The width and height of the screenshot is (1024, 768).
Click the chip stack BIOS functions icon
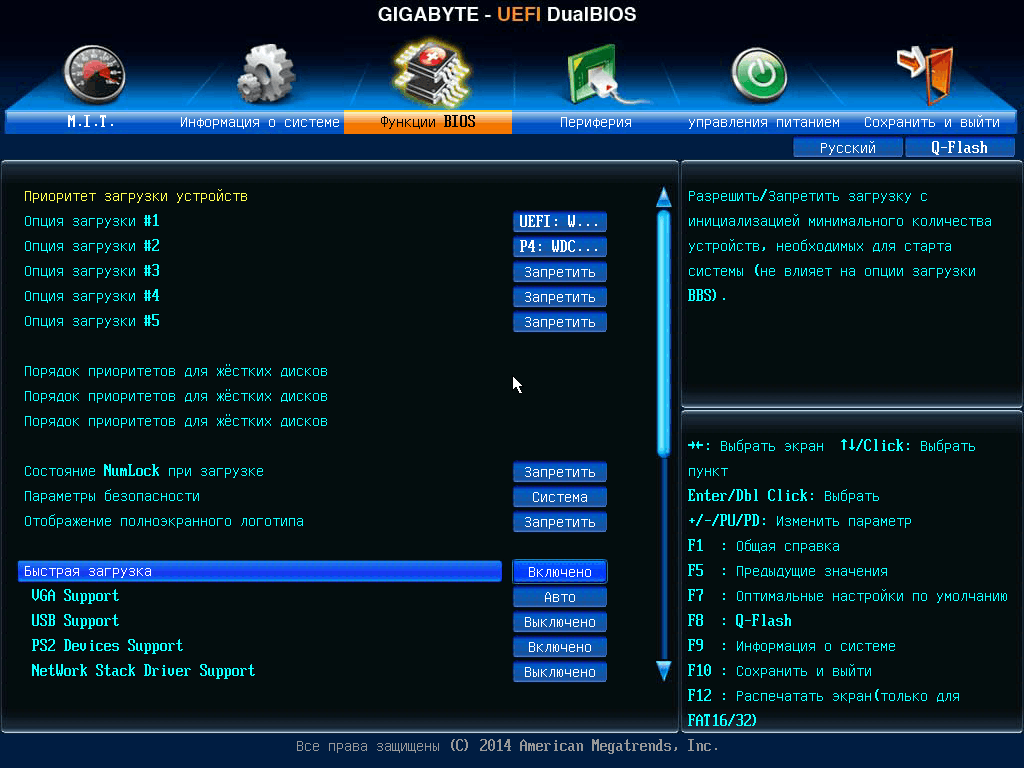point(431,74)
